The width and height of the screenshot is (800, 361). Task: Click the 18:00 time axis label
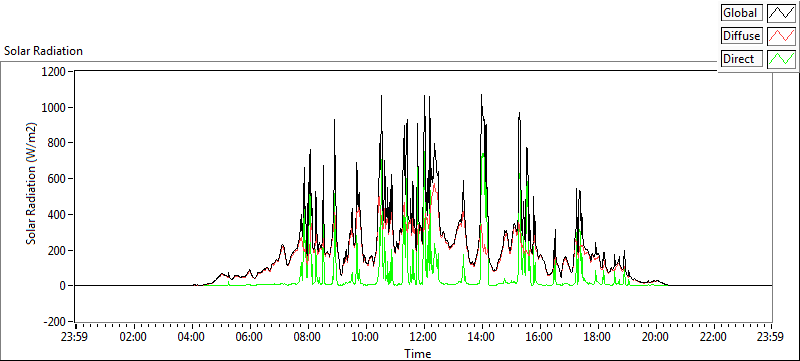point(597,337)
